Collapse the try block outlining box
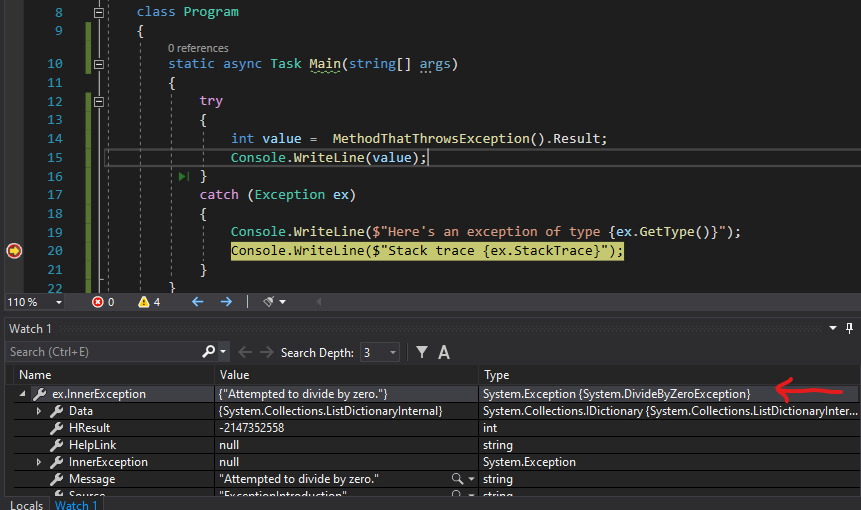Screen dimensions: 861x510 point(99,102)
